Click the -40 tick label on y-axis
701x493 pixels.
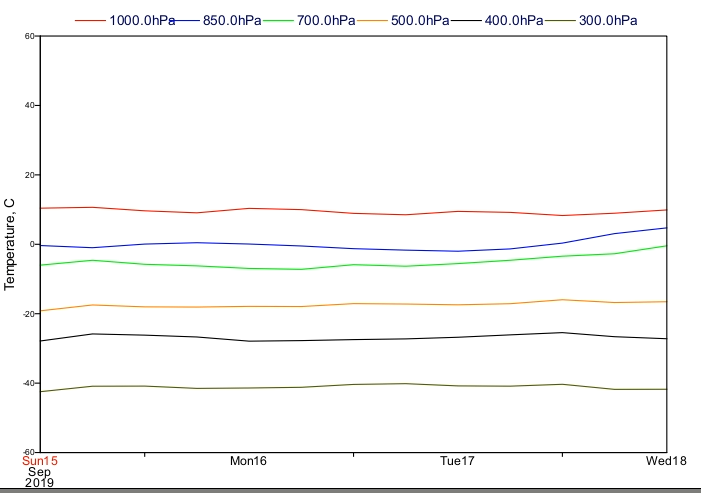(29, 383)
